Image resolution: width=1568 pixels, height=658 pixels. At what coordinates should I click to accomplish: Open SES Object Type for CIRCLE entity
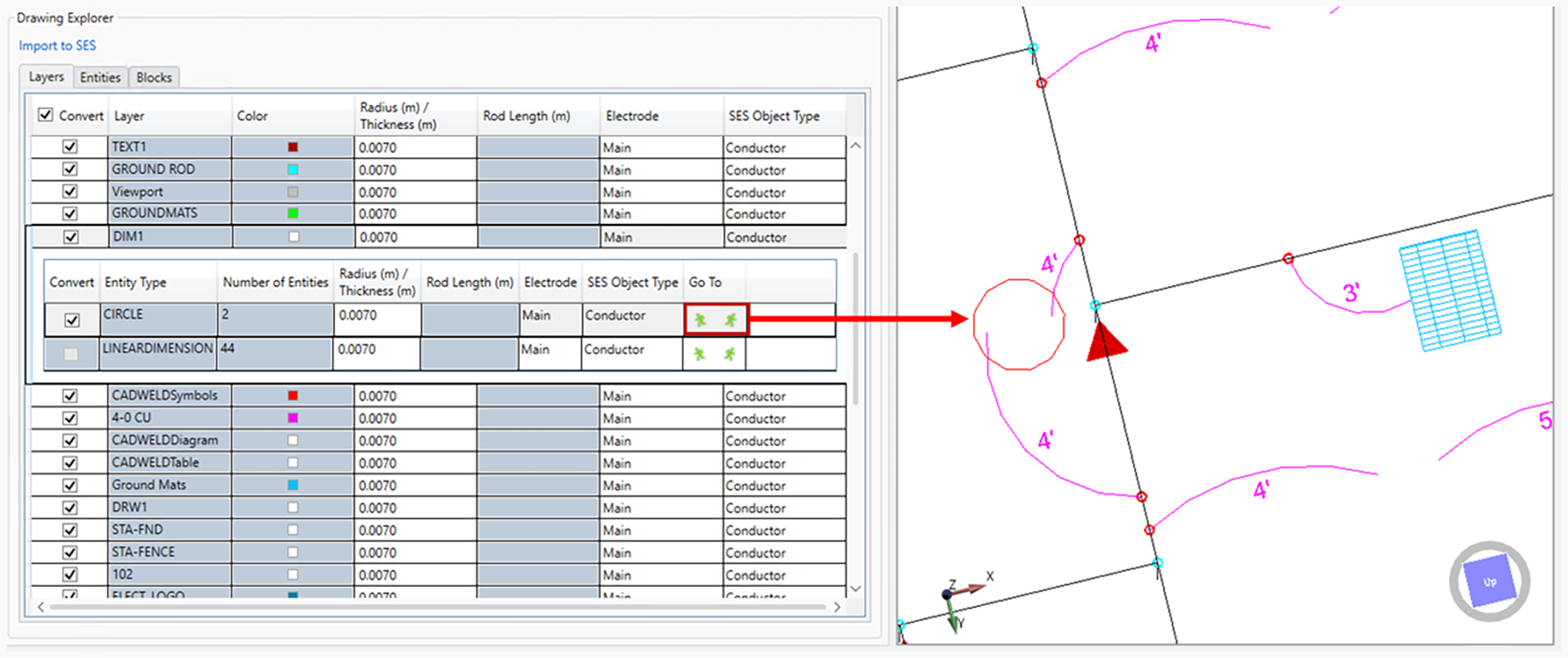[x=632, y=319]
